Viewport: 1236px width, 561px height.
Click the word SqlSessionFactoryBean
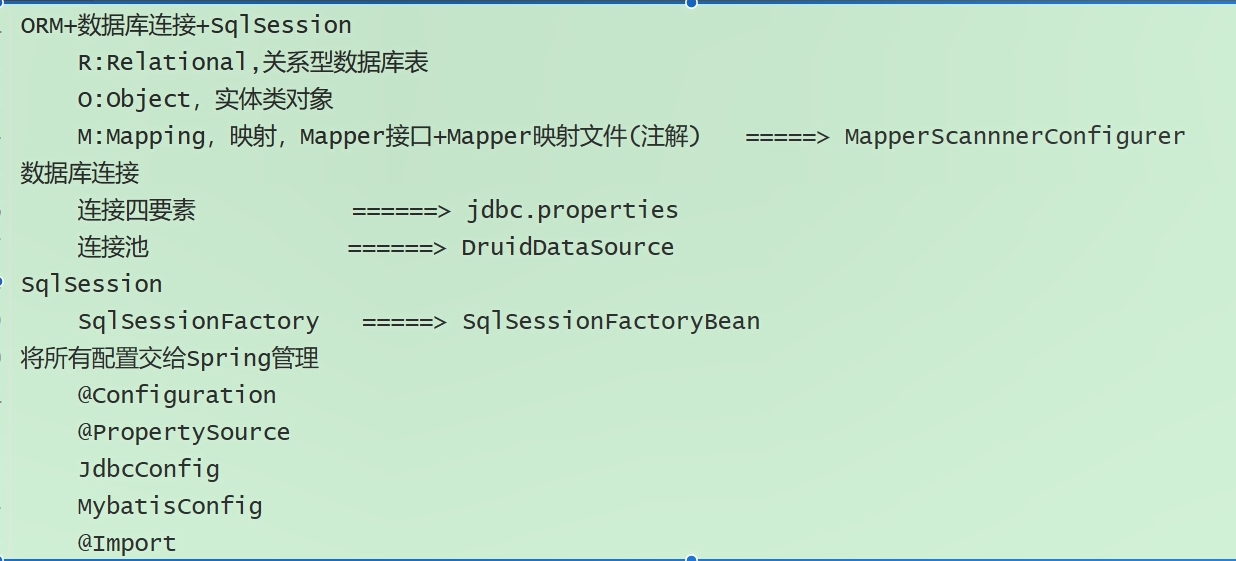click(x=611, y=321)
